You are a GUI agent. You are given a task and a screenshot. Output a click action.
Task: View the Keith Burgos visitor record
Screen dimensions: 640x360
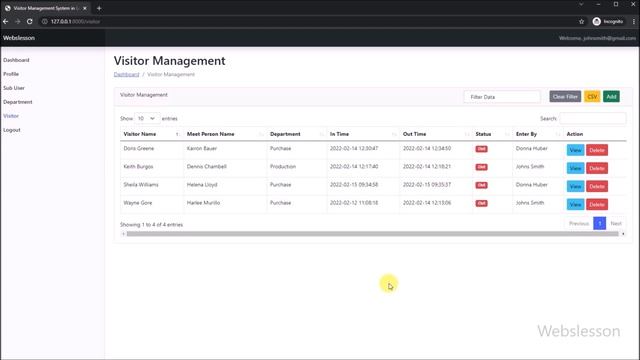click(x=575, y=168)
